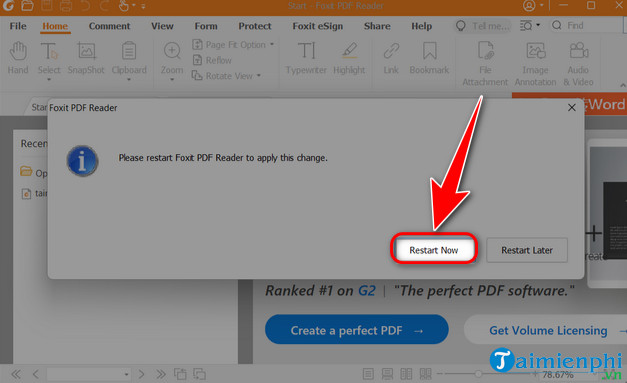Open File Attachment tool

click(485, 64)
